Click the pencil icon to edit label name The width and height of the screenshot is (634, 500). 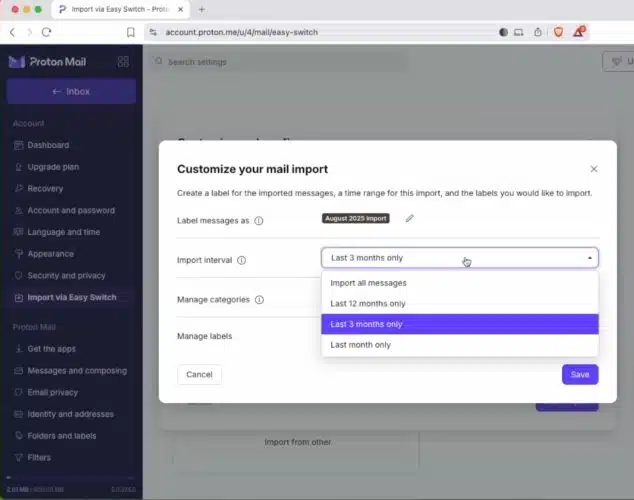coord(409,219)
